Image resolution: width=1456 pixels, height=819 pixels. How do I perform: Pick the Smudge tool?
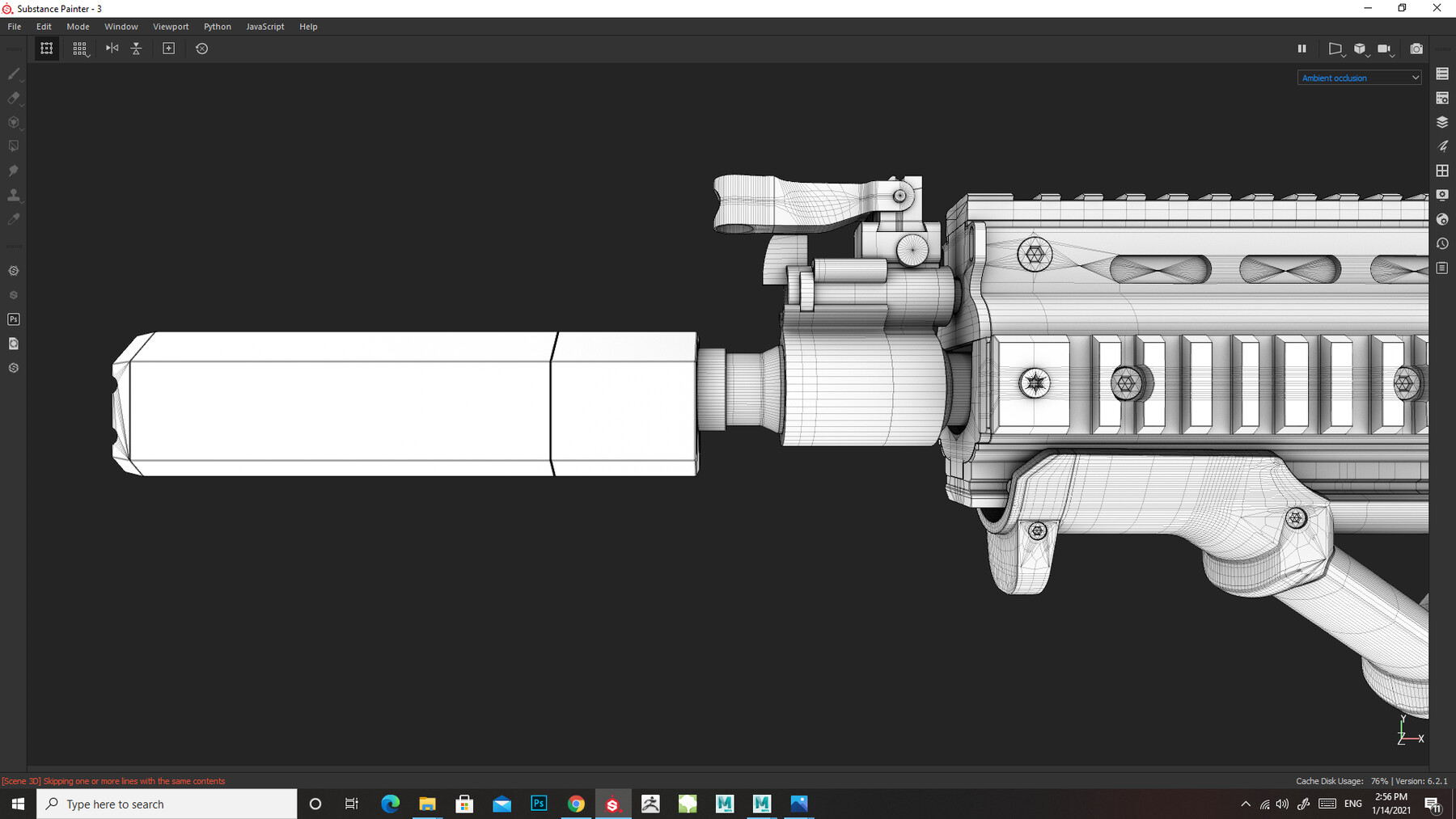13,171
